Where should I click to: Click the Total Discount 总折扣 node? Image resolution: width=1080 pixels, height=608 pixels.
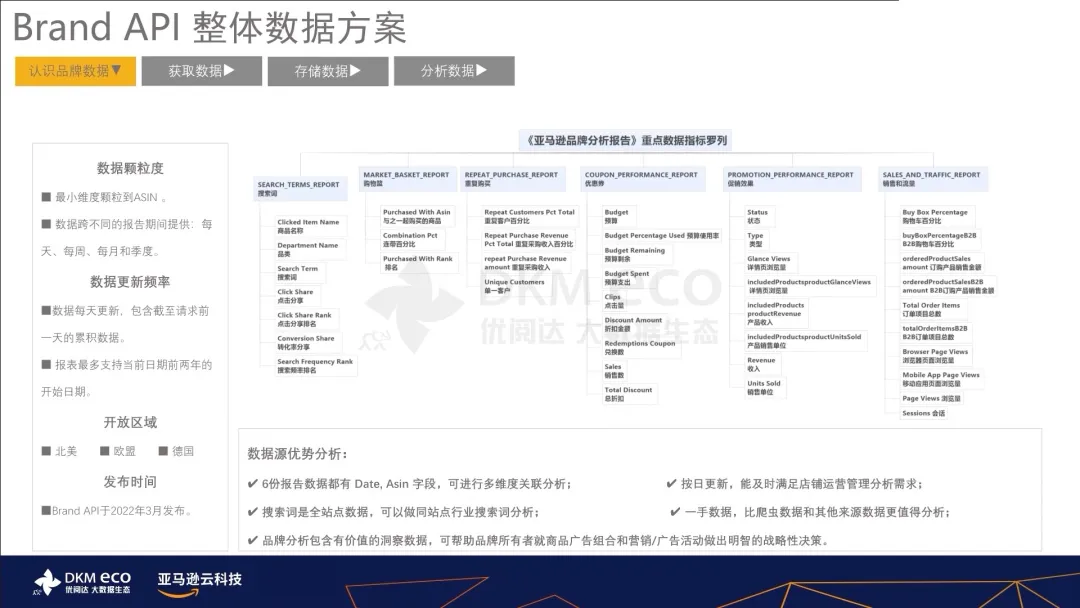628,394
